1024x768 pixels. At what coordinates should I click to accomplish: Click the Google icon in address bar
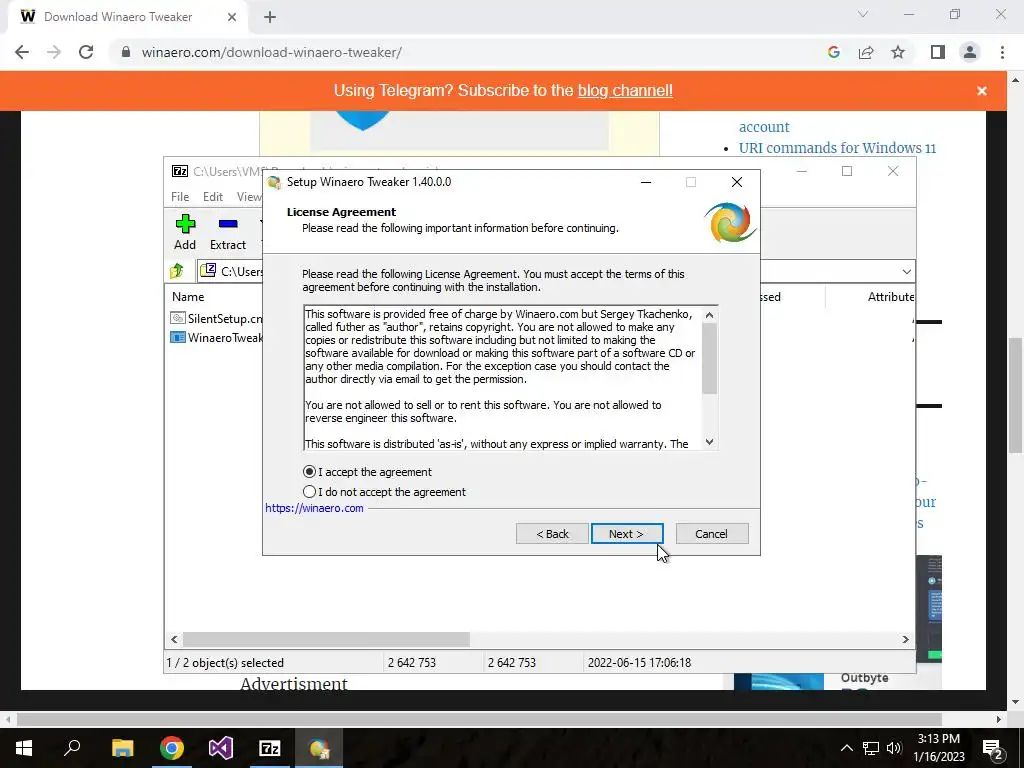[833, 52]
